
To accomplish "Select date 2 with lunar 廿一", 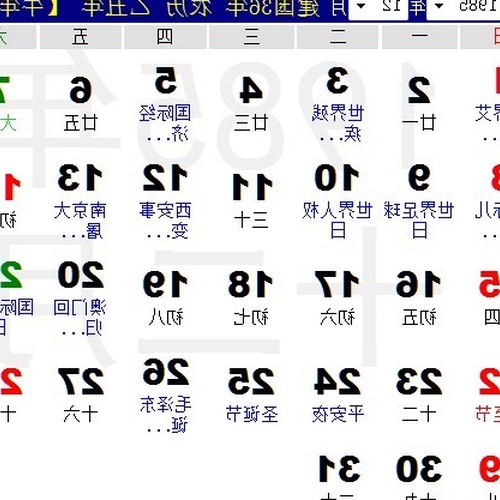I will pos(419,90).
